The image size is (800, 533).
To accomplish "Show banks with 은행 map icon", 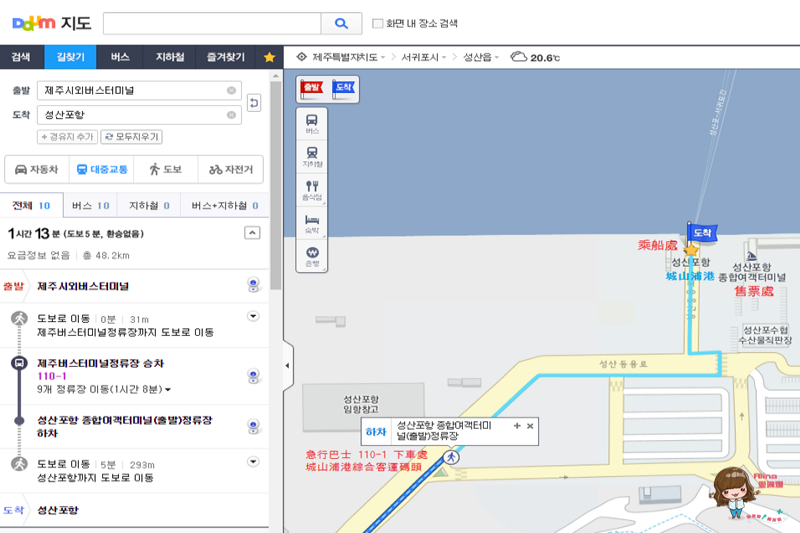I will 312,256.
